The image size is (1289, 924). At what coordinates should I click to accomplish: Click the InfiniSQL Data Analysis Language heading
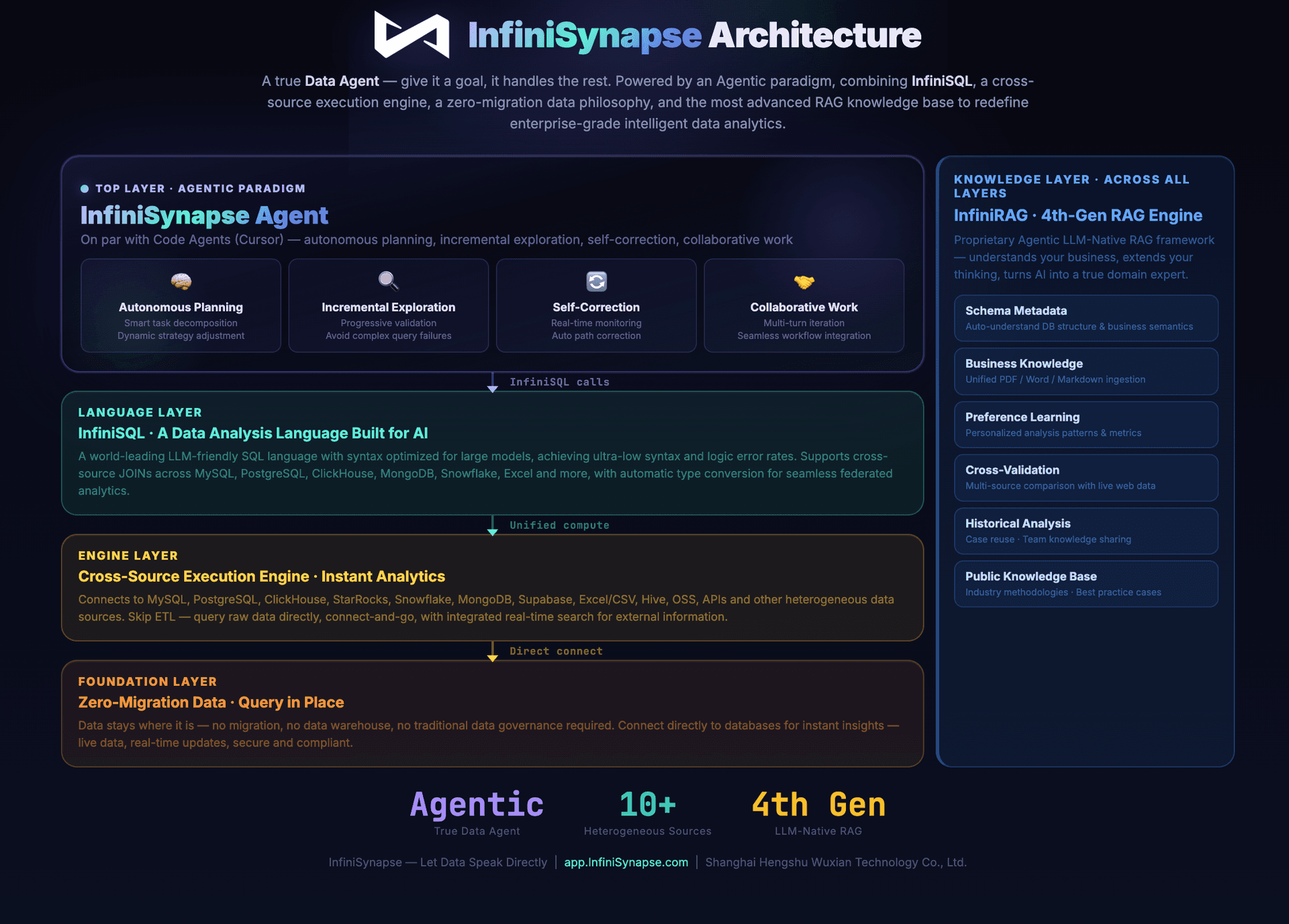253,433
